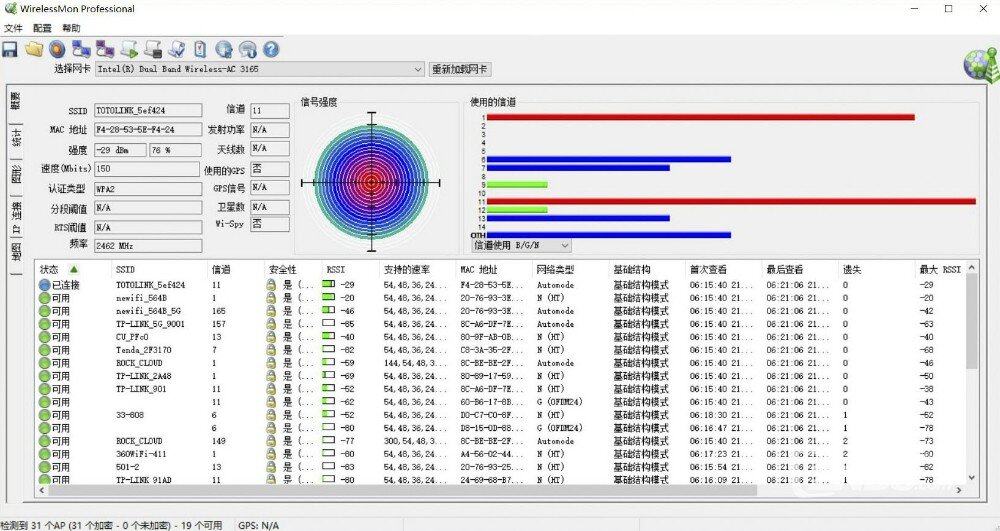Click the GPS: N/A status bar entry
This screenshot has width=1000, height=531.
pyautogui.click(x=259, y=525)
